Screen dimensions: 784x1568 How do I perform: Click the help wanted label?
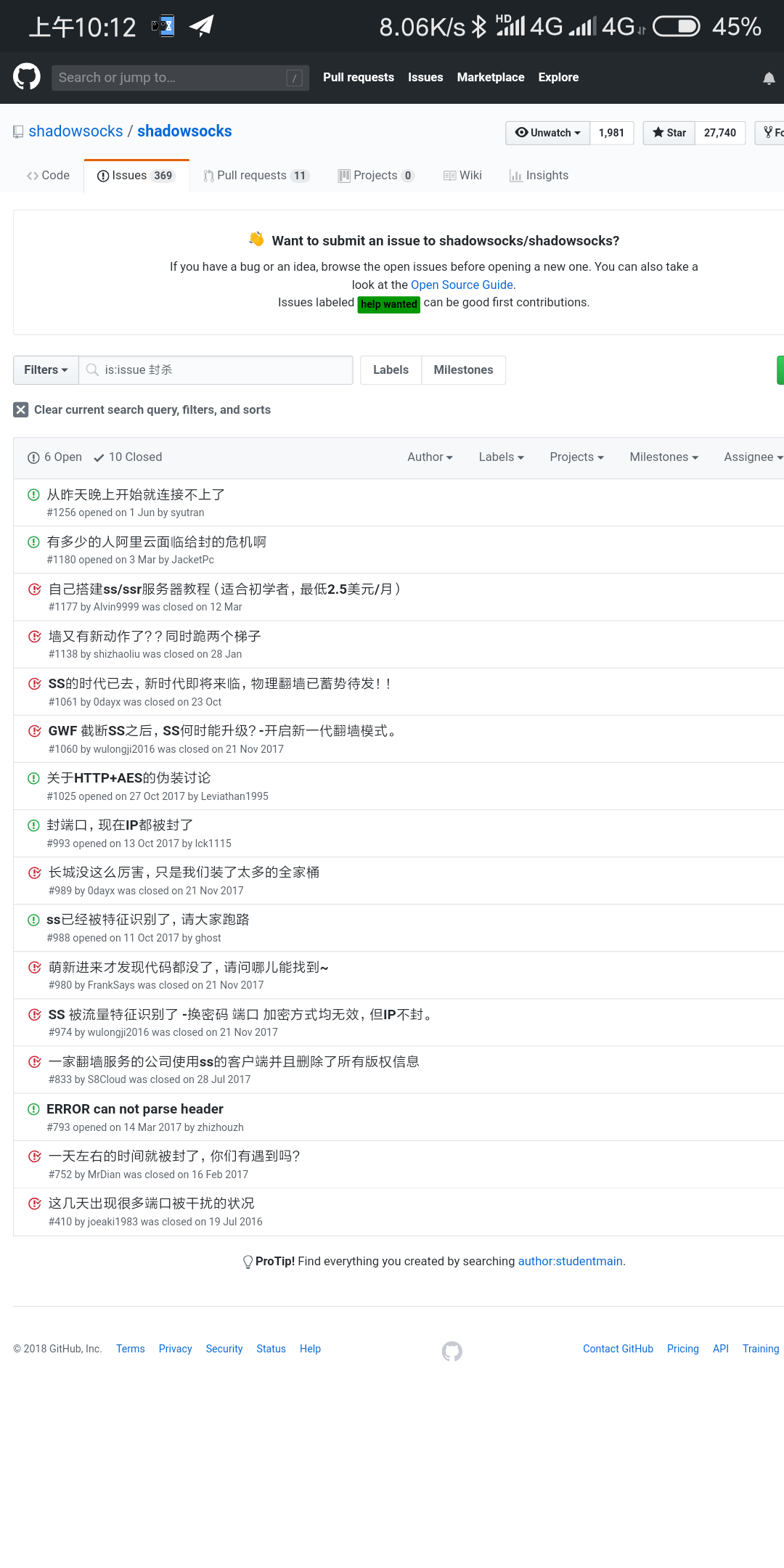[389, 304]
